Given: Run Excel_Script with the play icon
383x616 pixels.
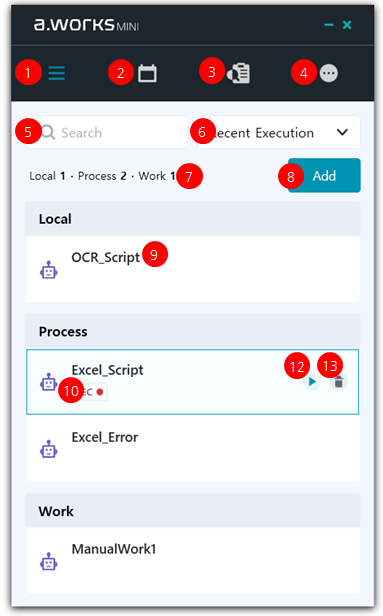Looking at the screenshot, I should [312, 381].
